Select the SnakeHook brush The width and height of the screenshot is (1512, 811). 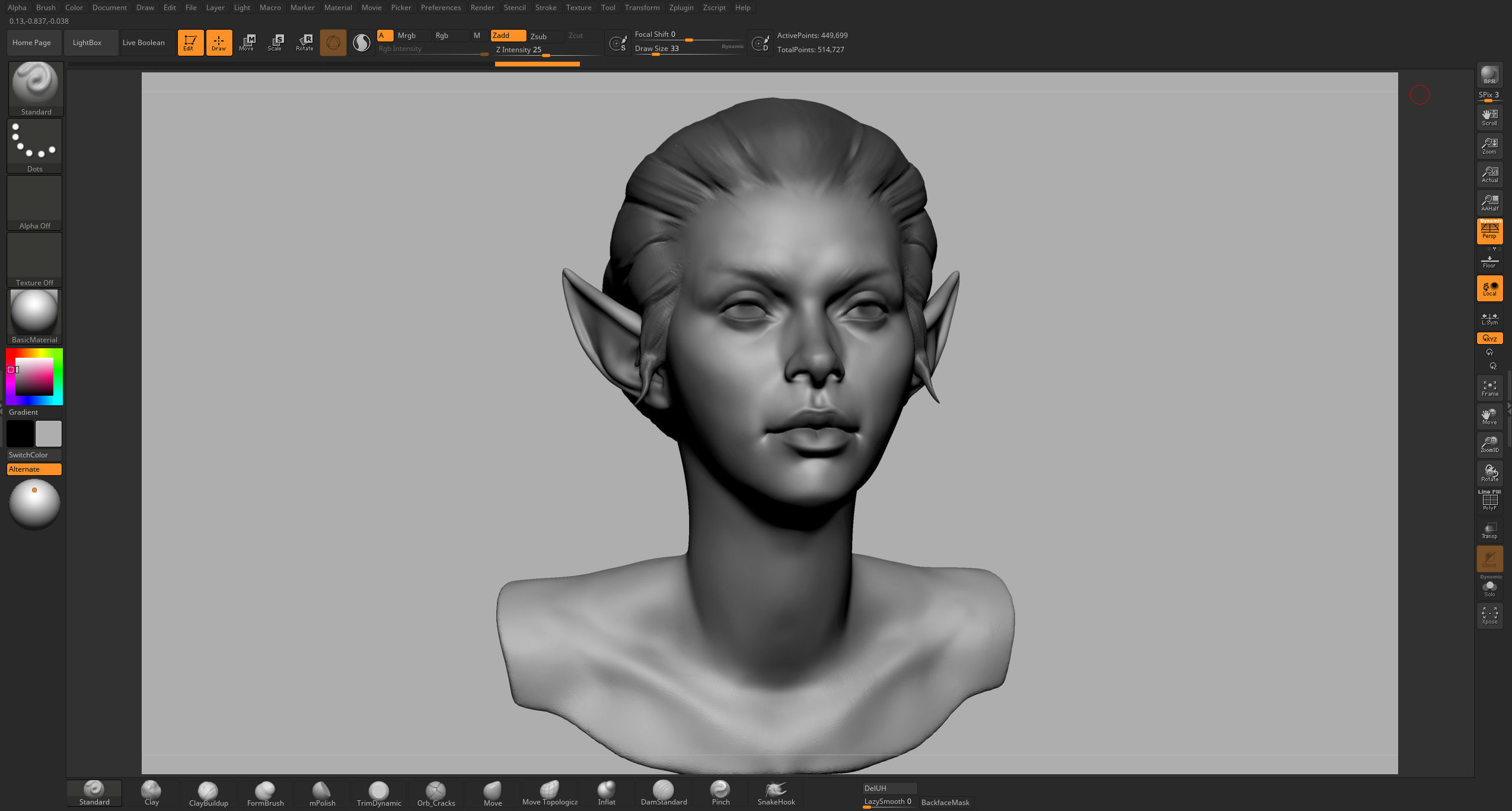(776, 793)
